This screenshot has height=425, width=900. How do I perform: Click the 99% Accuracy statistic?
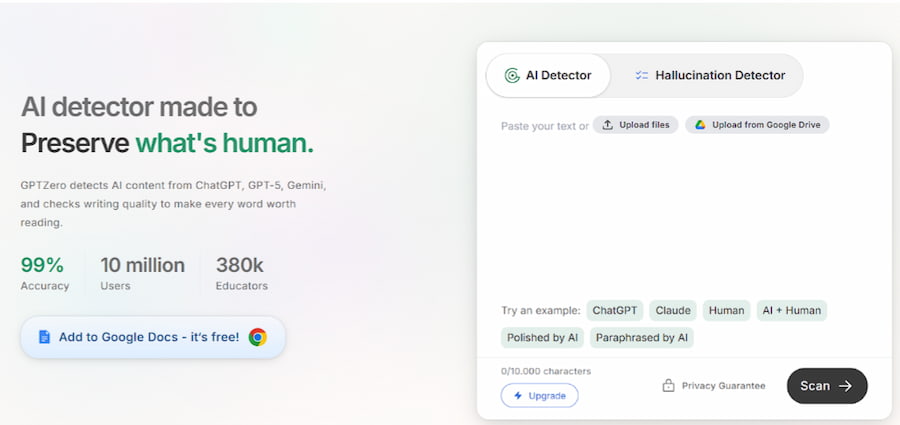tap(45, 273)
